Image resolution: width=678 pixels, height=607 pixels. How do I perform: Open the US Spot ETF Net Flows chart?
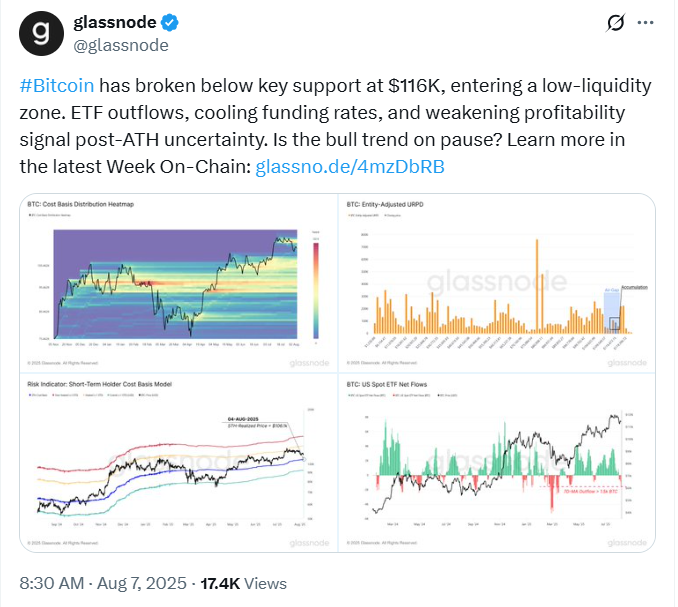point(496,463)
